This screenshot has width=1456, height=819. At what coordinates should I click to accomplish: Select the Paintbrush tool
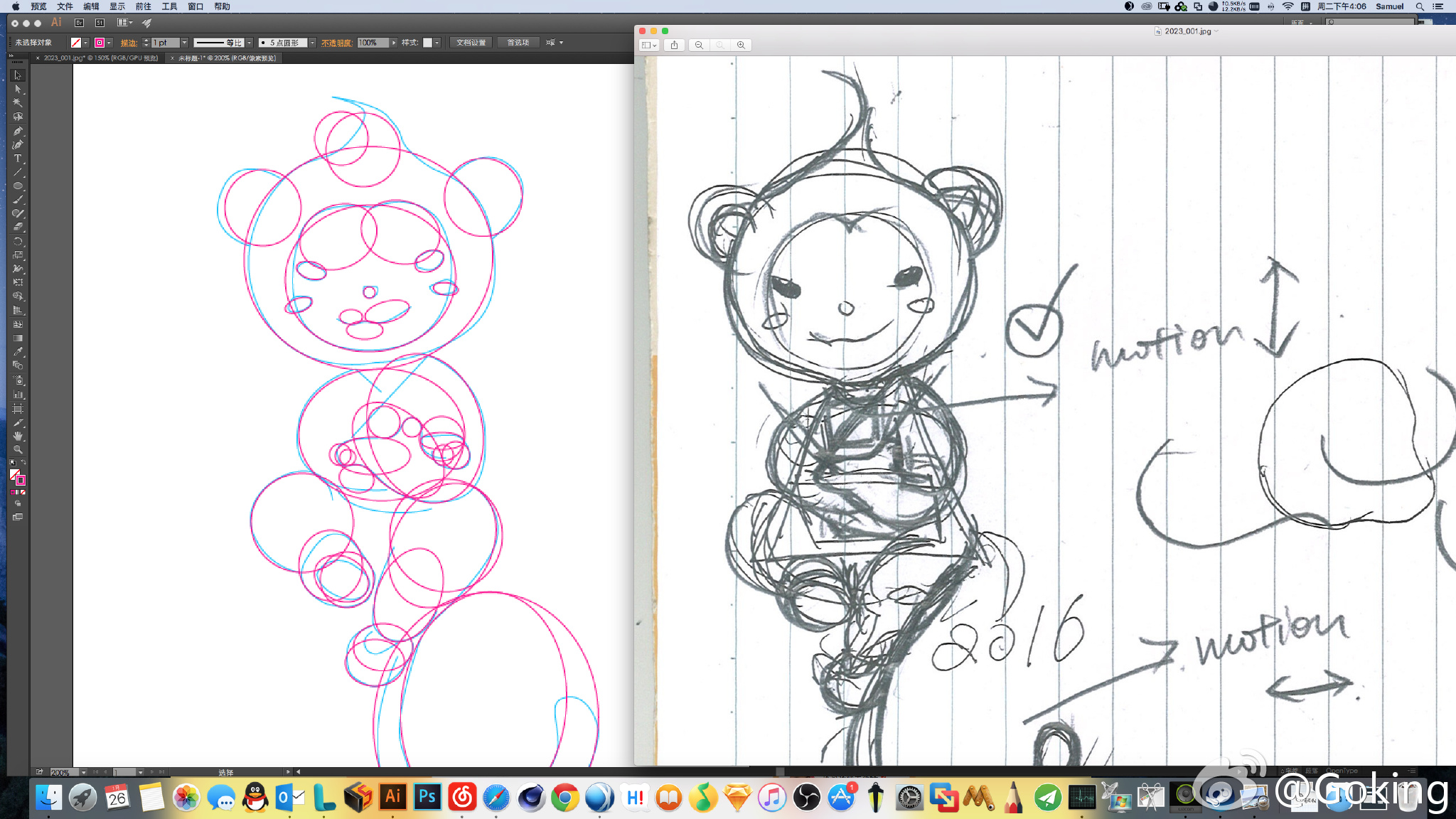[x=18, y=200]
